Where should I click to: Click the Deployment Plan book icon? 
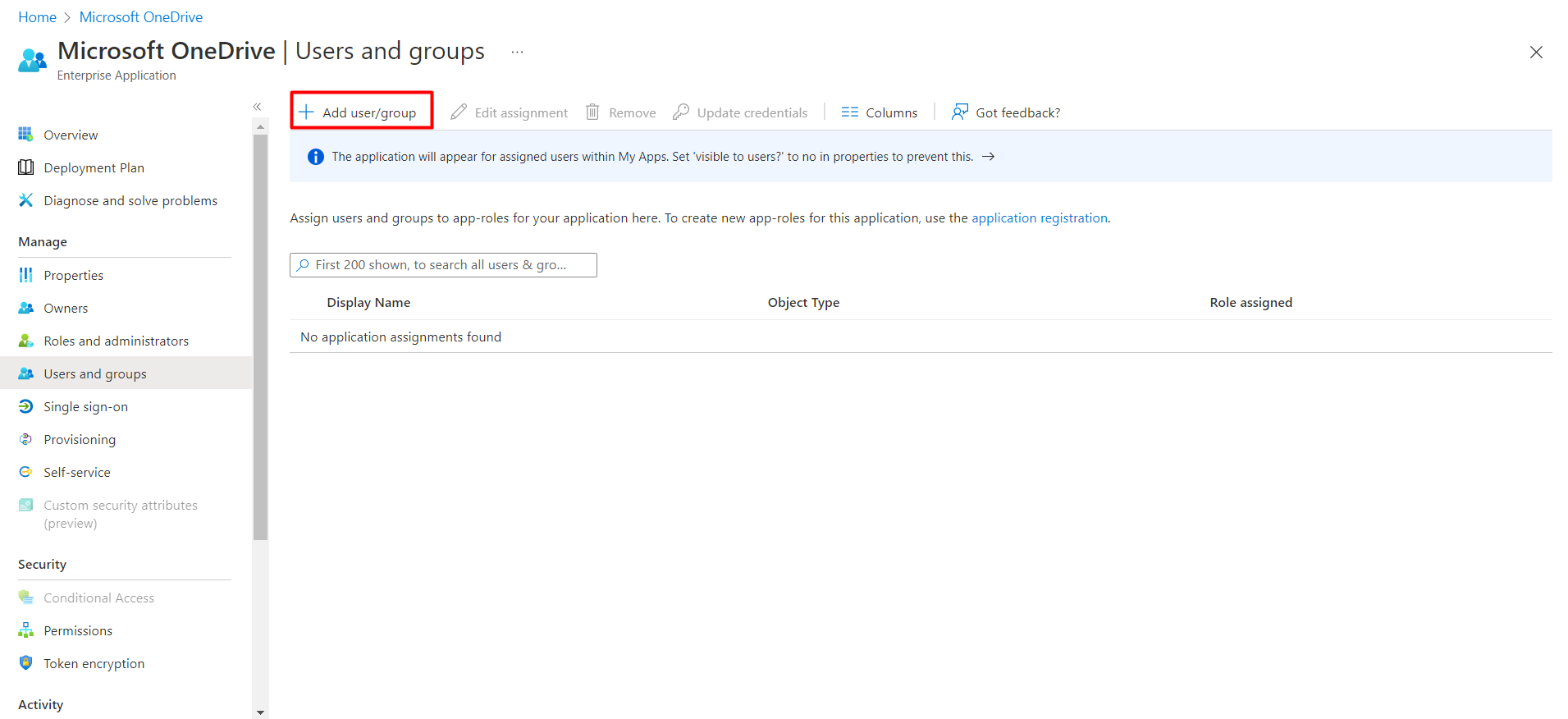click(25, 167)
